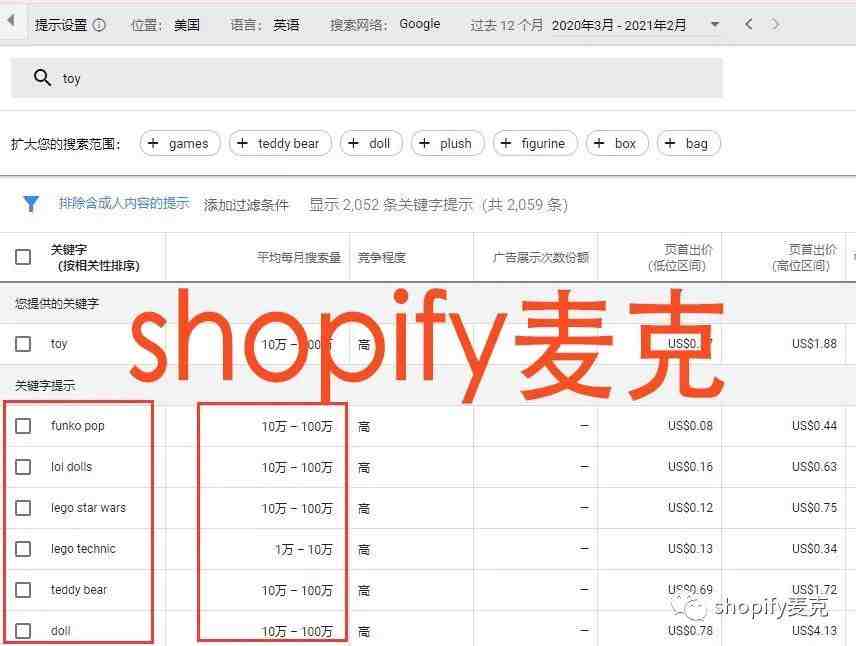The image size is (856, 646).
Task: Click the results count 显示 2,052 条关键字提示
Action: click(391, 205)
